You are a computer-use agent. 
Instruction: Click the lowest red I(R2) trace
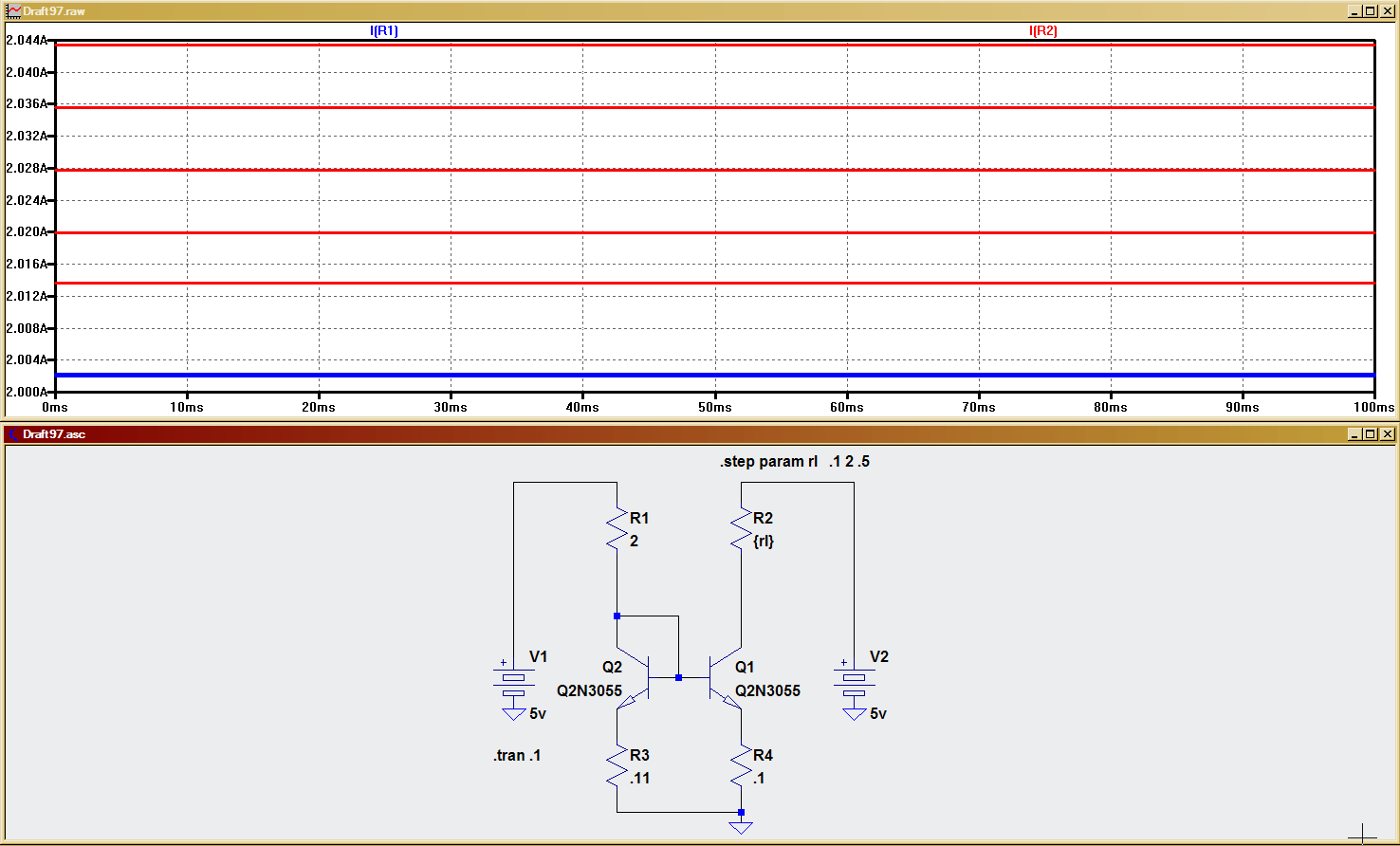point(715,283)
